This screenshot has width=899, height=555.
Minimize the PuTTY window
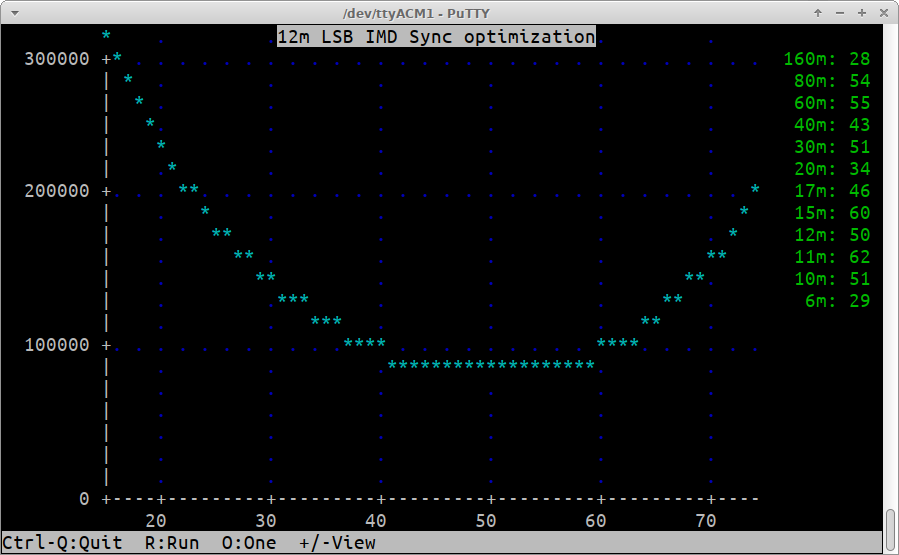(x=840, y=12)
